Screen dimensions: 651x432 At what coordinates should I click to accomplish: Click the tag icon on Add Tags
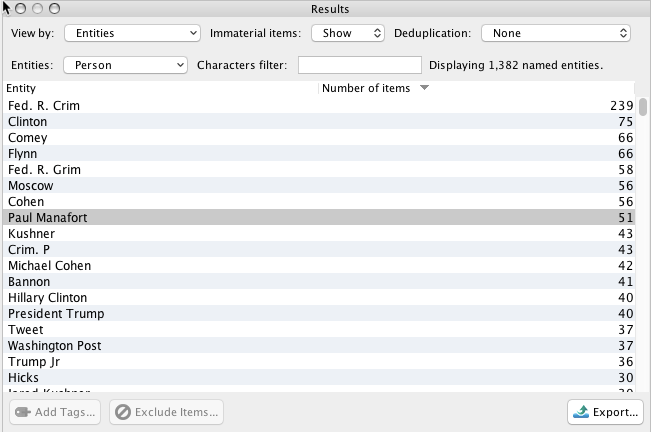click(x=23, y=412)
